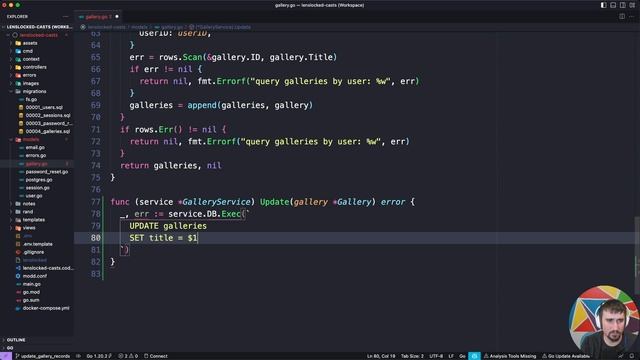Viewport: 640px width, 360px height.
Task: Open editor More Actions ellipsis menu
Action: (632, 17)
